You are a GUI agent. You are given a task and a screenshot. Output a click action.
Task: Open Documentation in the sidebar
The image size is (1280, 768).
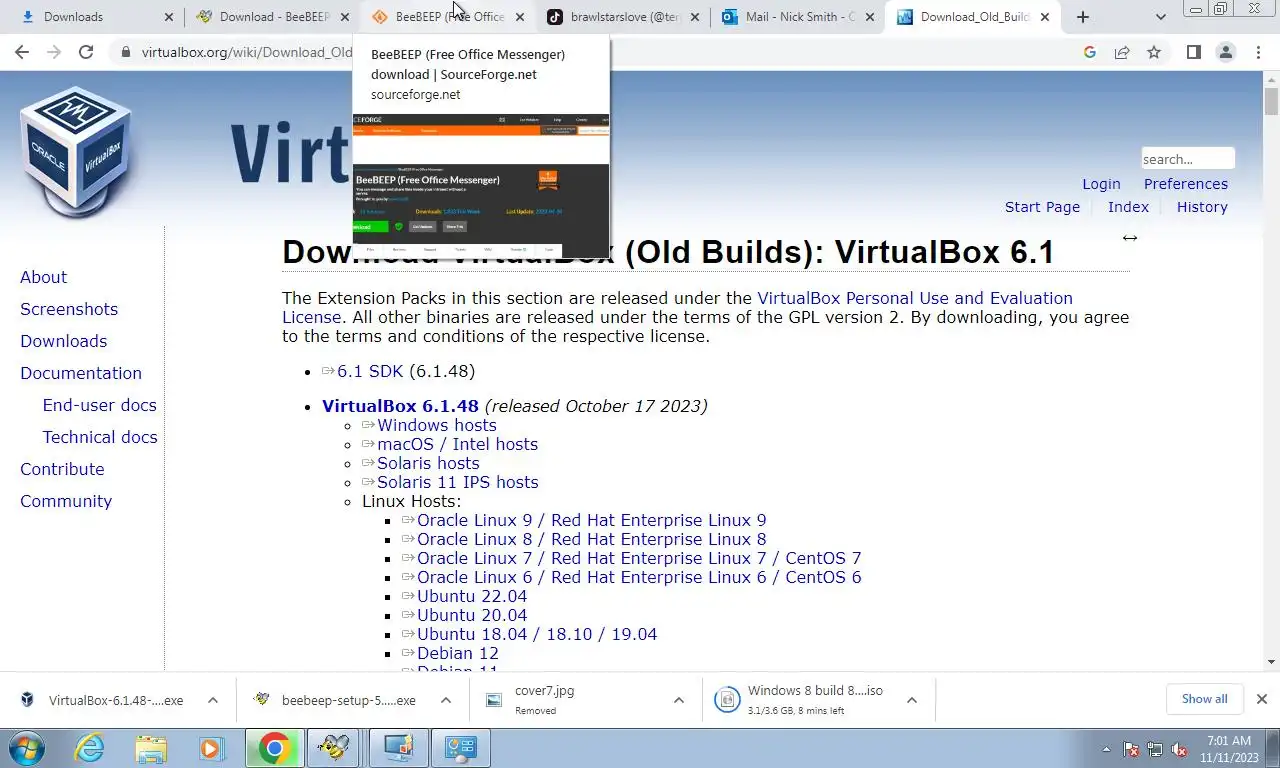81,373
